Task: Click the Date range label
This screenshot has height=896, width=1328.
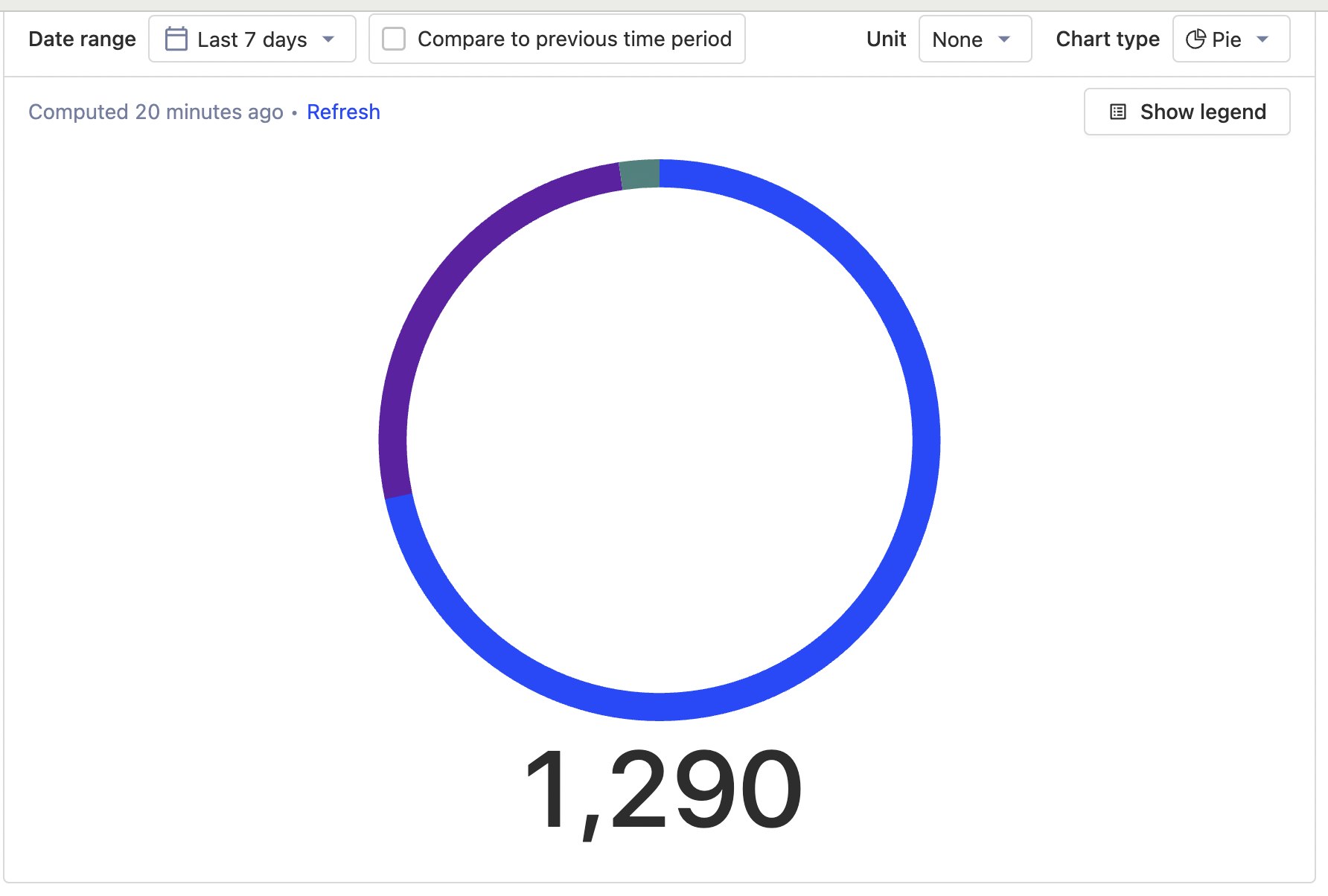Action: tap(82, 39)
